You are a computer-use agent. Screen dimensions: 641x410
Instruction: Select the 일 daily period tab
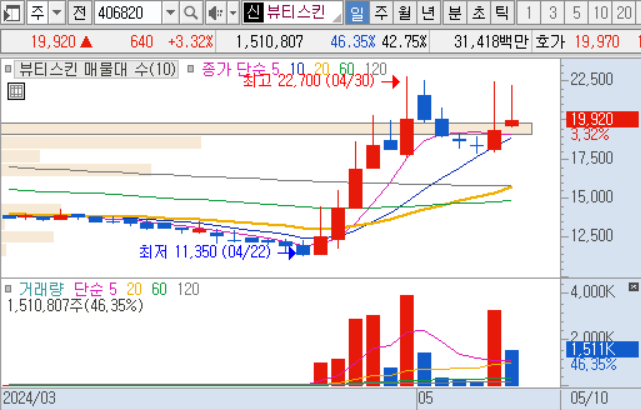357,13
